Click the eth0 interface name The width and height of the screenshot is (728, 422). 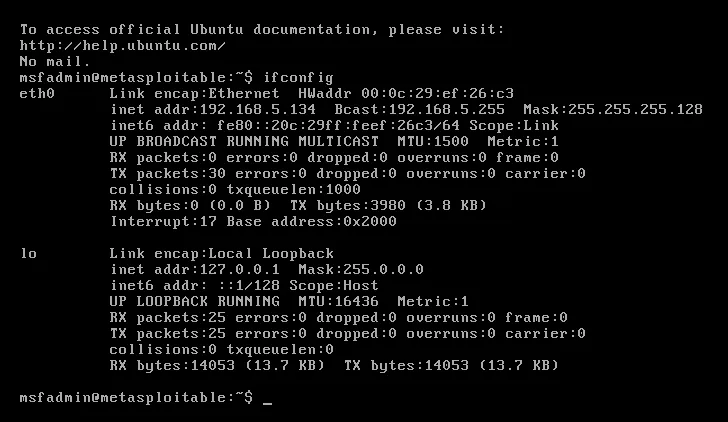pos(37,93)
